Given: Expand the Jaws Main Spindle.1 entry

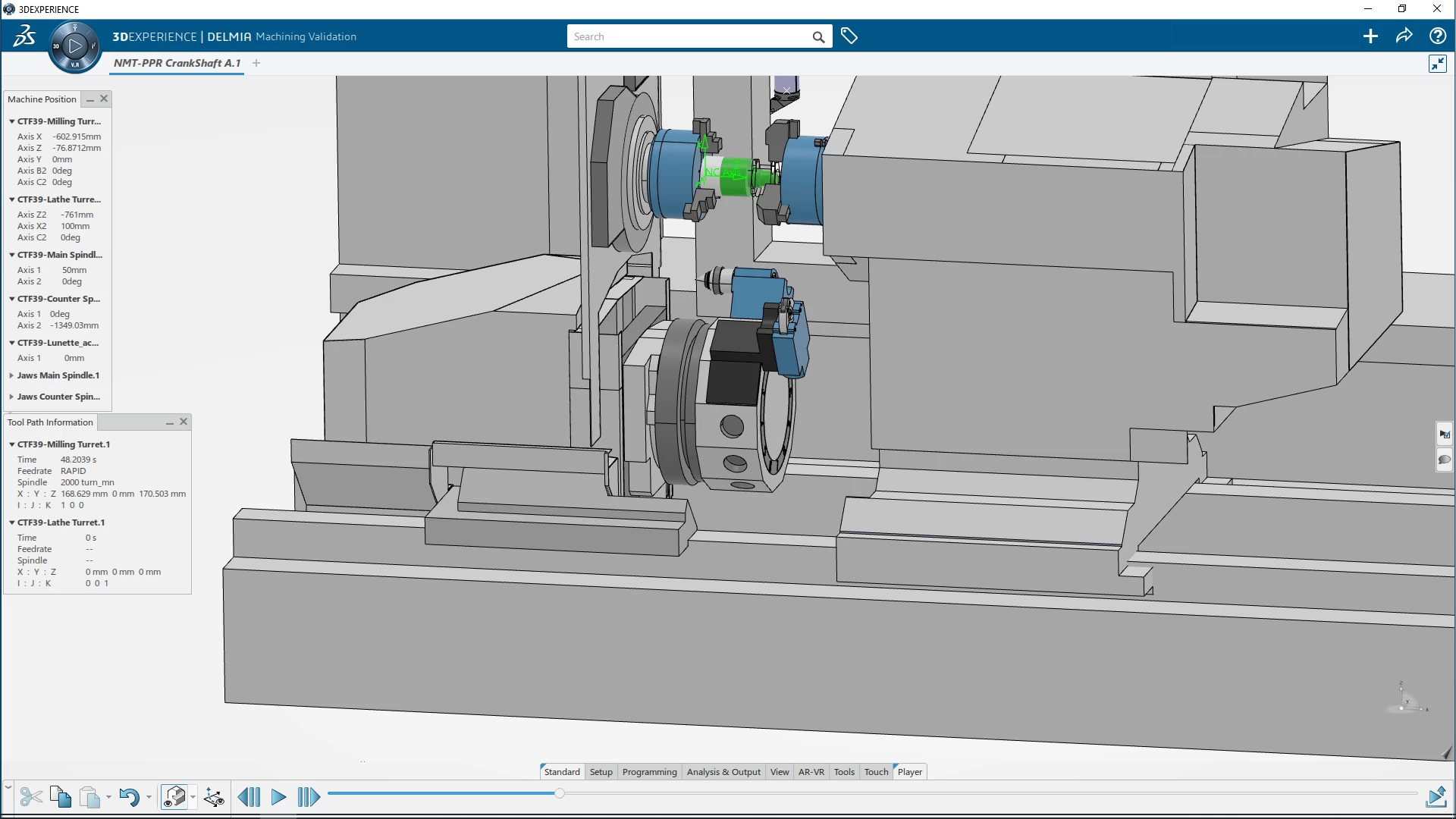Looking at the screenshot, I should tap(10, 375).
